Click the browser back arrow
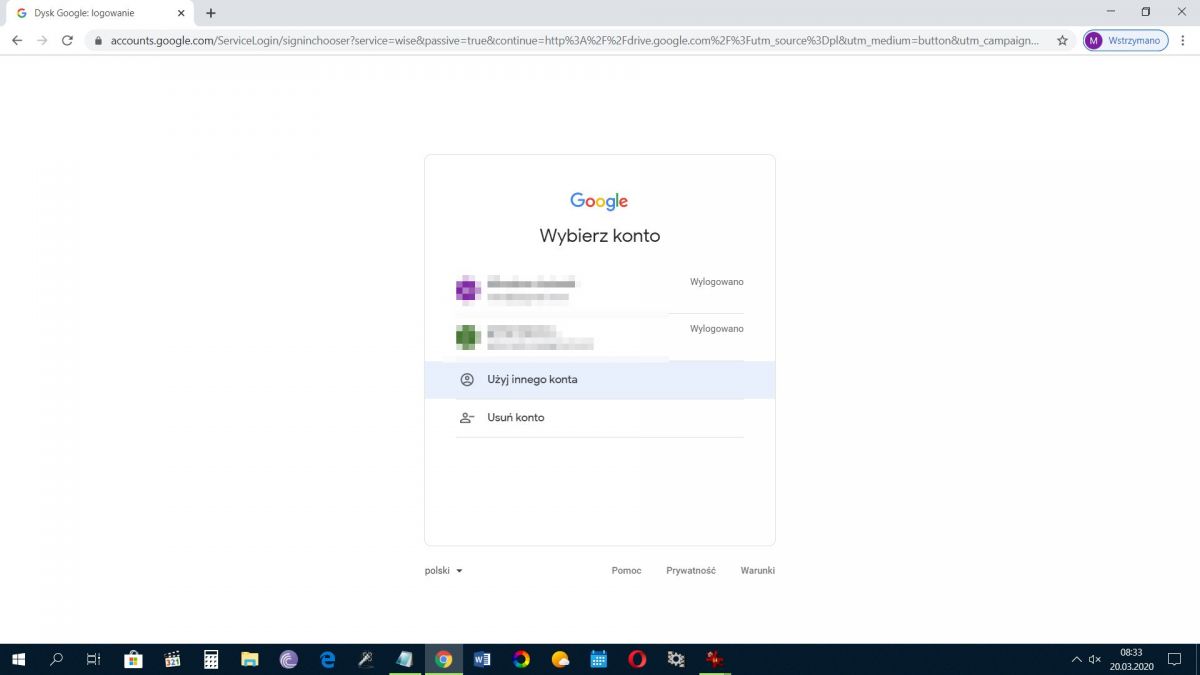 [17, 40]
